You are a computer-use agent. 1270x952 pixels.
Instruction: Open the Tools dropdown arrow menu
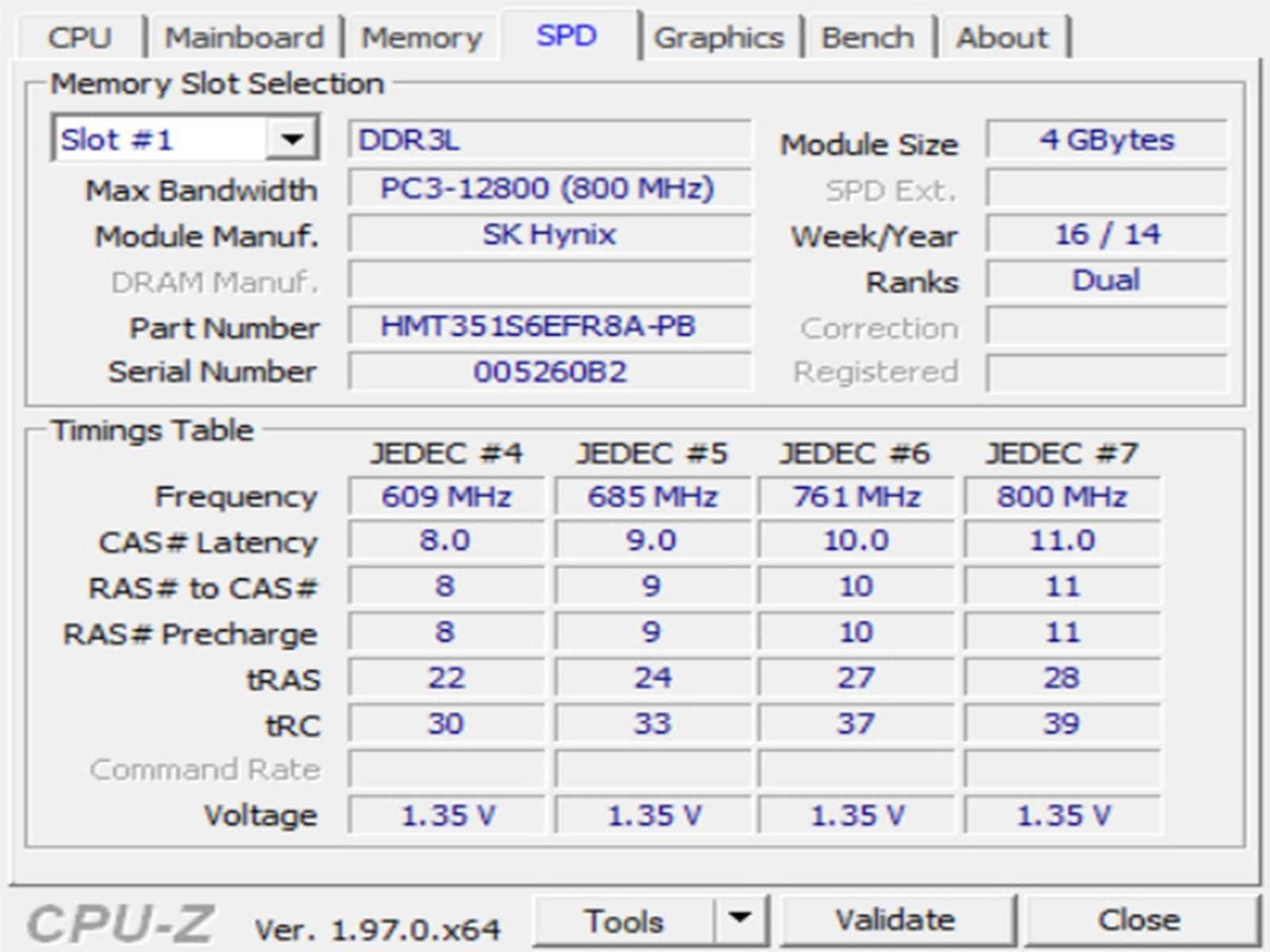click(x=741, y=921)
